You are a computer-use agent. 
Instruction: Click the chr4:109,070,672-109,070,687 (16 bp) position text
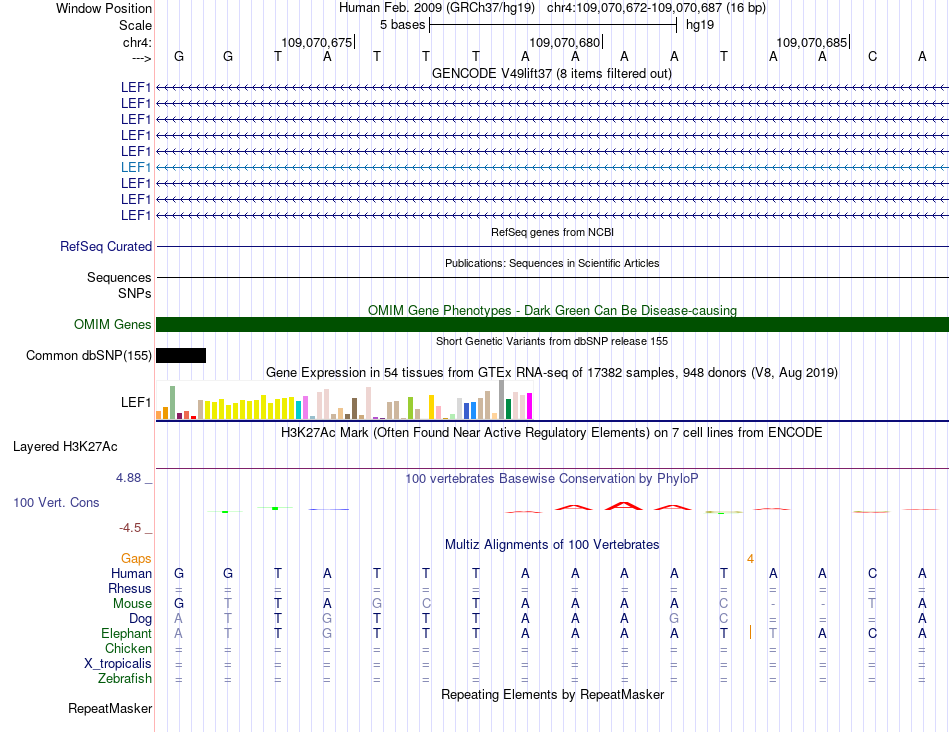click(656, 8)
